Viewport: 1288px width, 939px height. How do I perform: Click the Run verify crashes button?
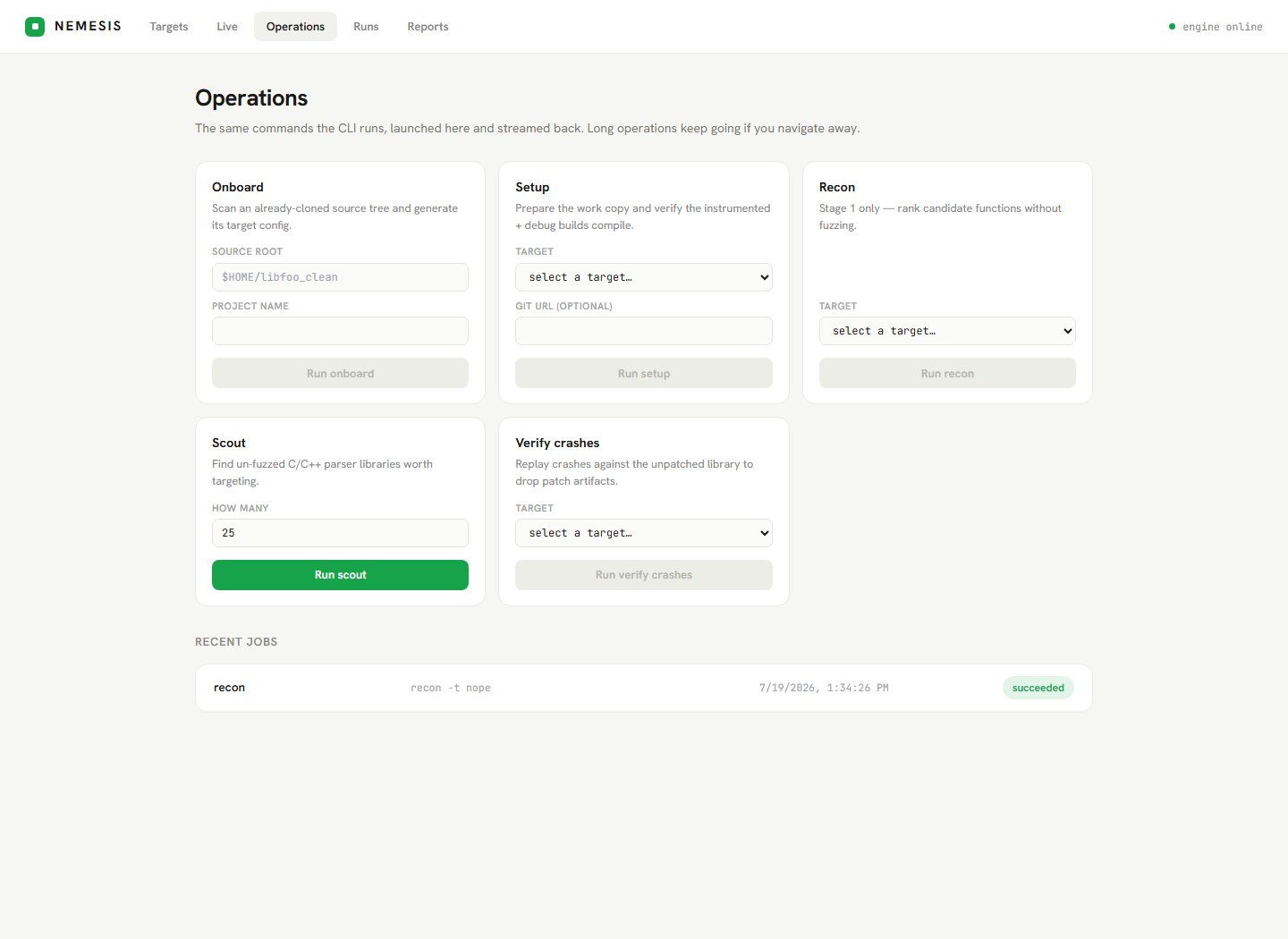[644, 575]
